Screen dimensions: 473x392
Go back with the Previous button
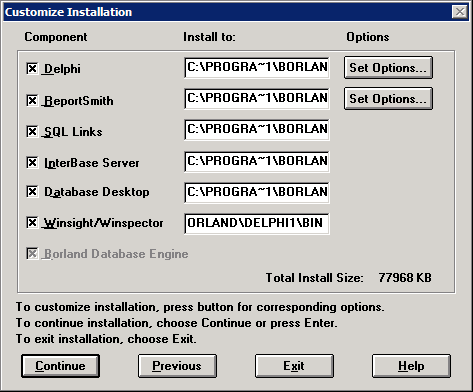(x=177, y=366)
